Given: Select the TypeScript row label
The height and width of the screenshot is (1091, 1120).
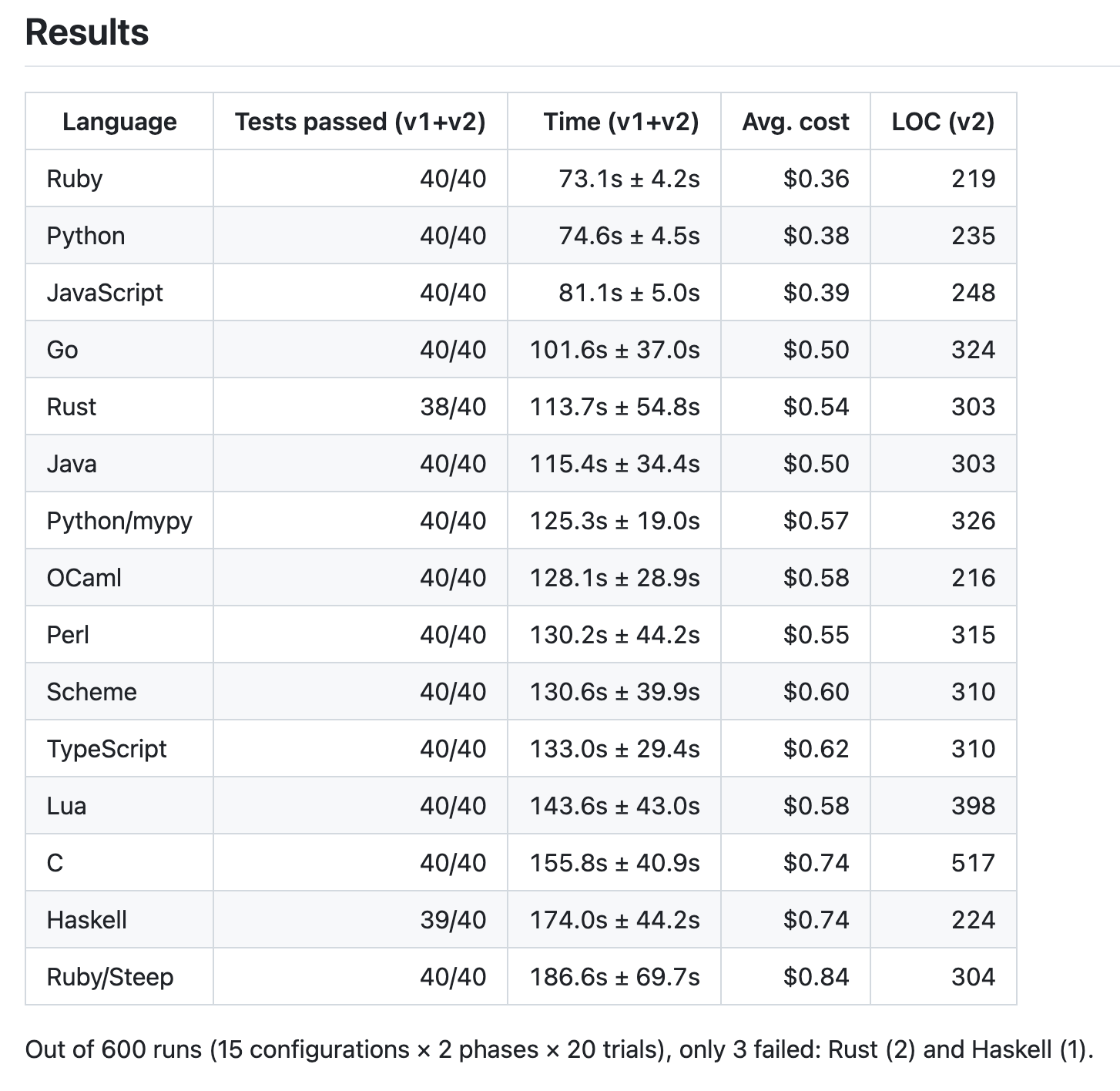Looking at the screenshot, I should (x=119, y=749).
